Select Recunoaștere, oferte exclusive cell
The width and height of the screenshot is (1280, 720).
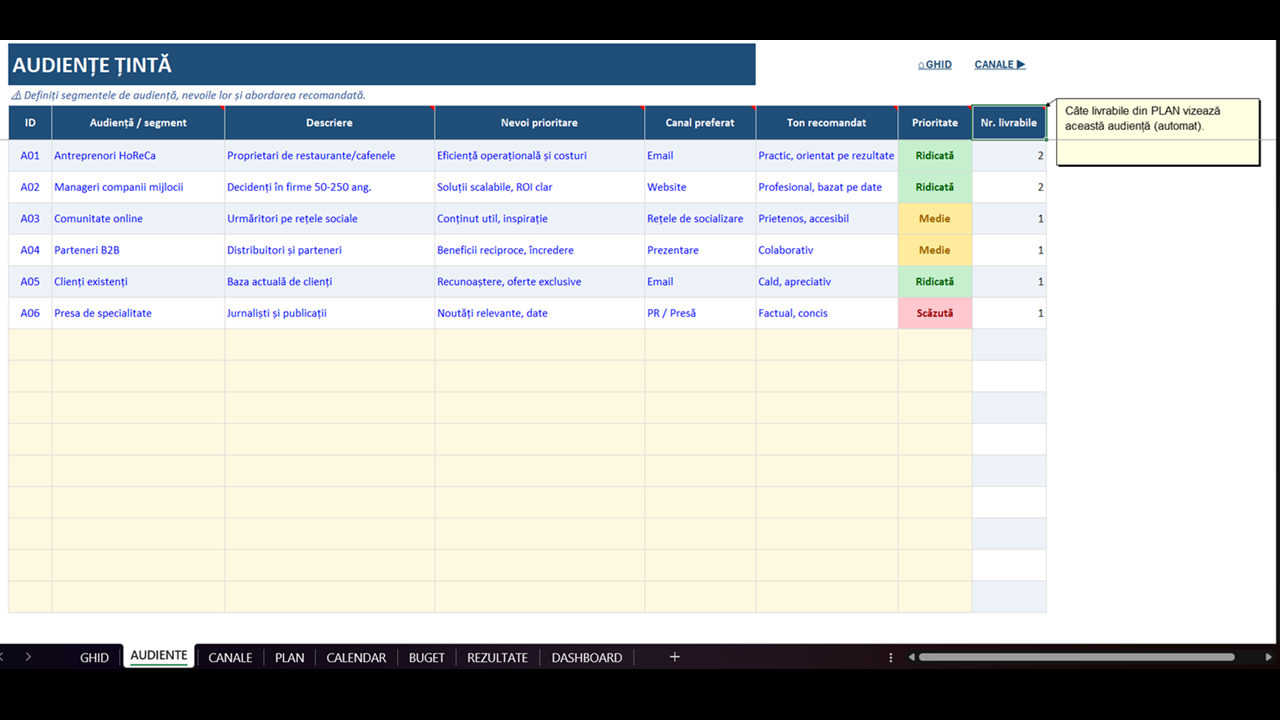pos(540,282)
